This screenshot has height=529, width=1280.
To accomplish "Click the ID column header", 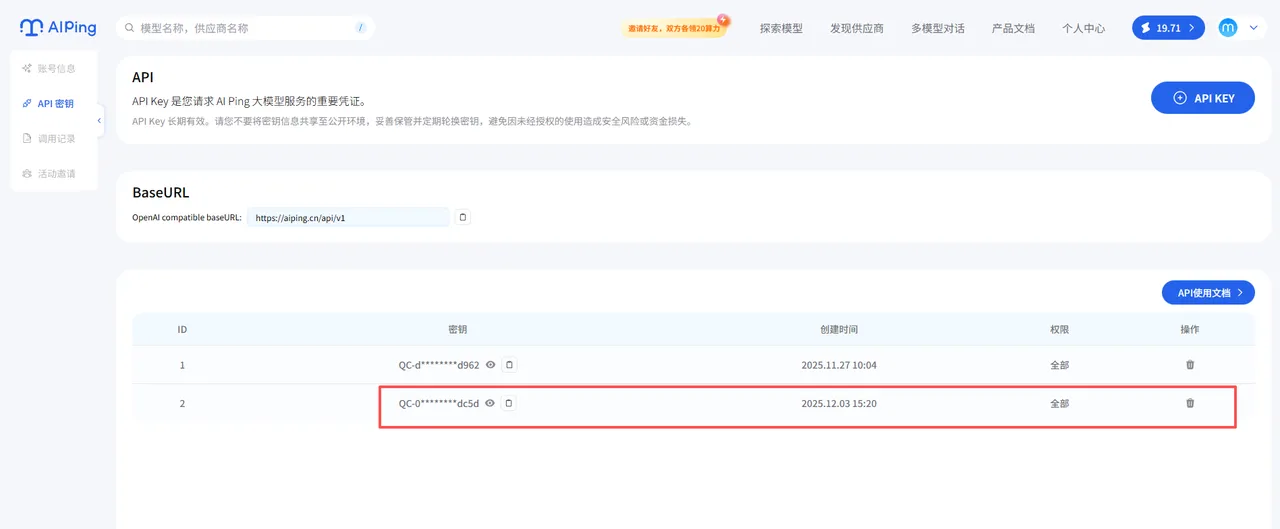I will tap(182, 329).
